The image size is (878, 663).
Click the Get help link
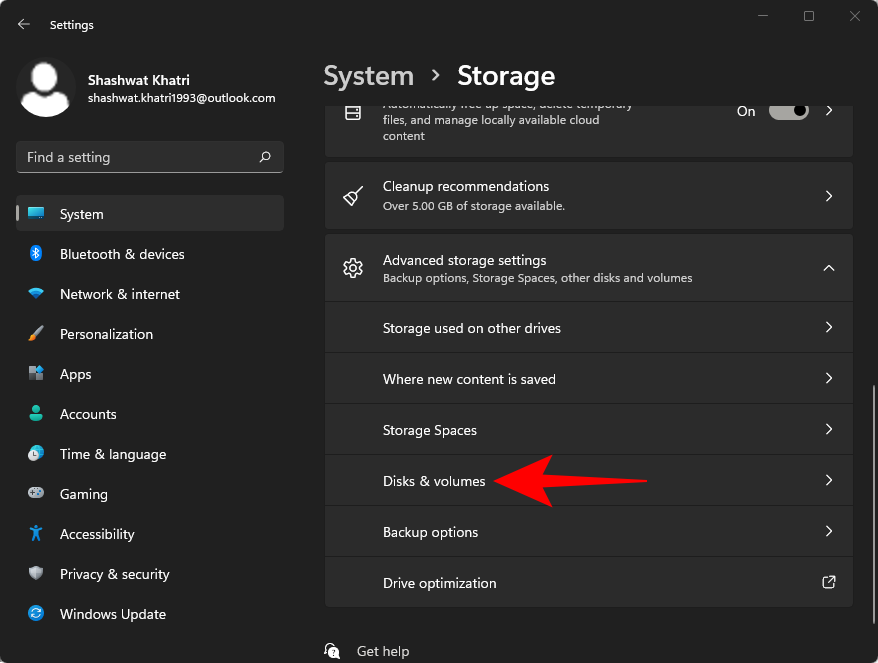click(x=382, y=651)
